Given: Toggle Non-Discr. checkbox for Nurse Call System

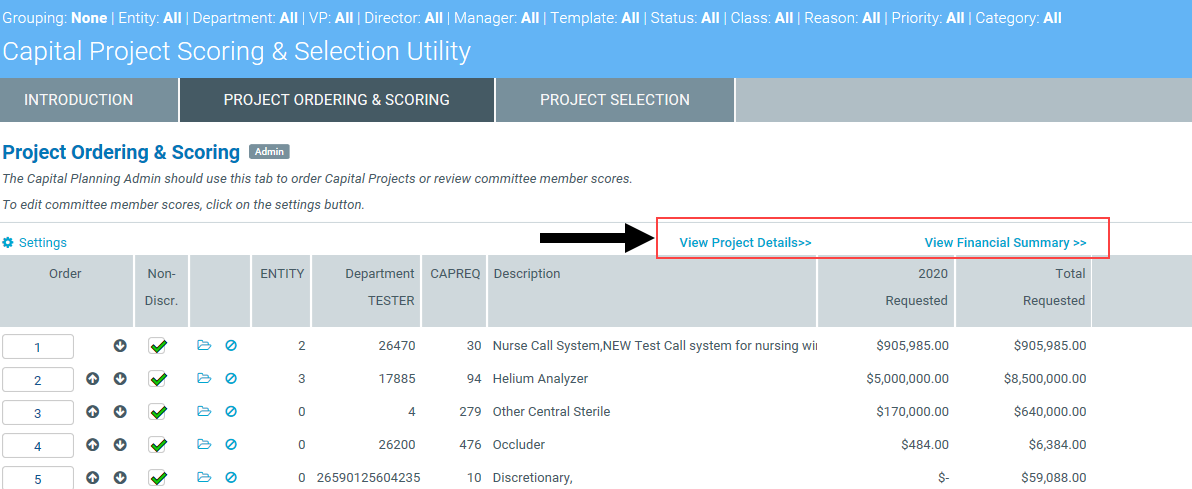Looking at the screenshot, I should coord(157,346).
